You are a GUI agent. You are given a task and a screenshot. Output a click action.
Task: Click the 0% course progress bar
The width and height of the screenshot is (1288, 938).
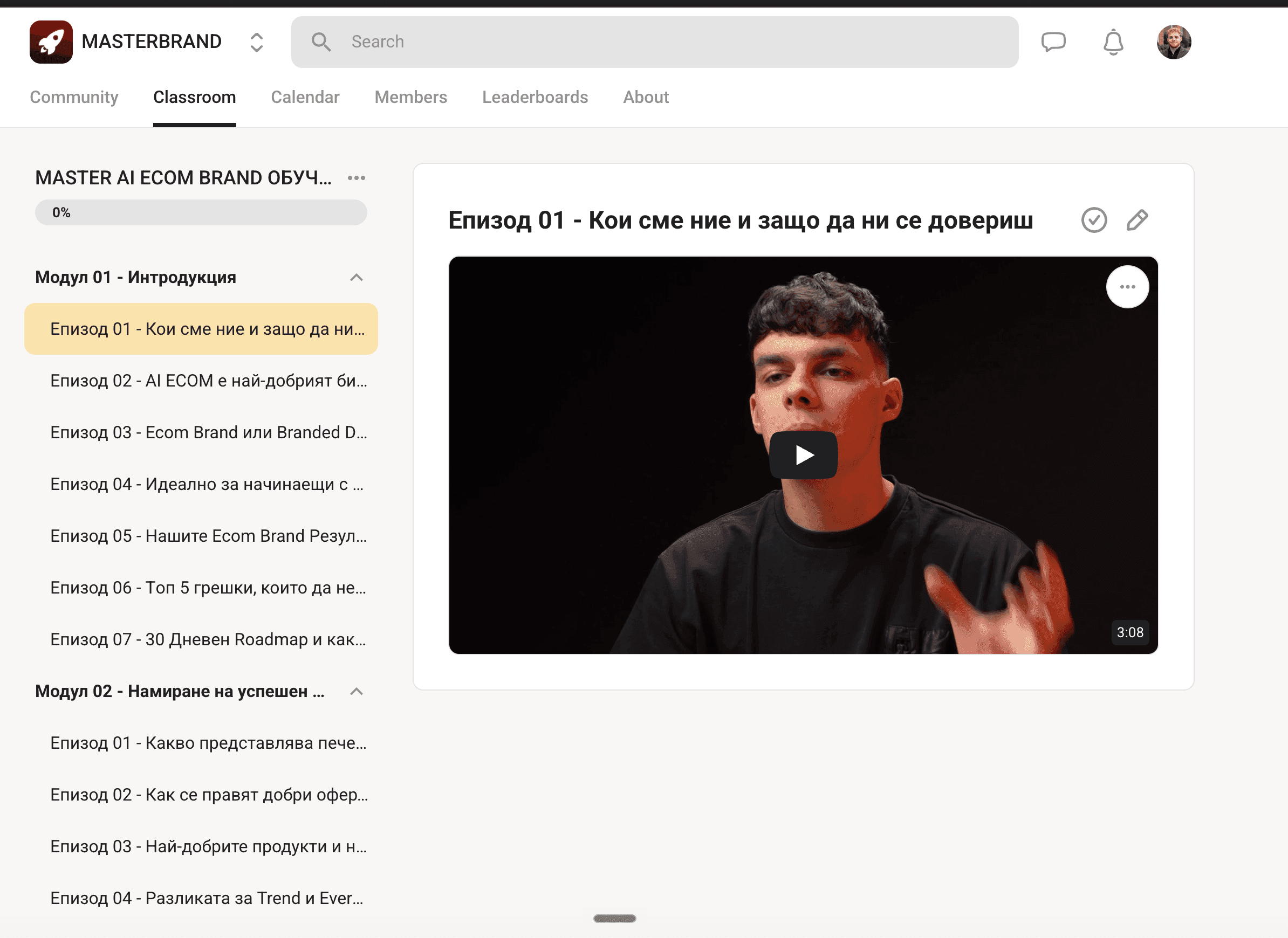tap(201, 212)
